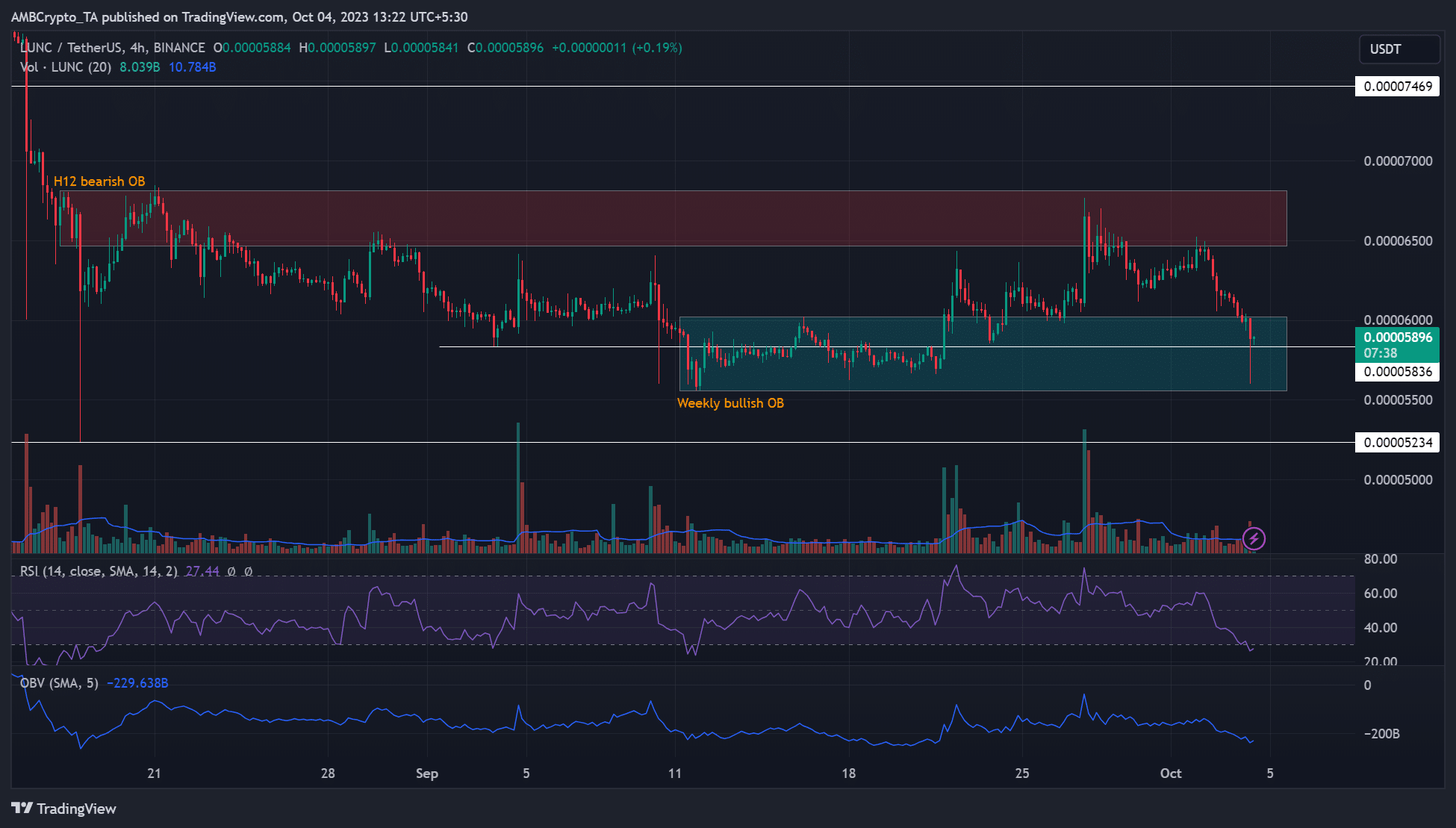
Task: Select the red H12 bearish OB zone
Action: pos(672,218)
